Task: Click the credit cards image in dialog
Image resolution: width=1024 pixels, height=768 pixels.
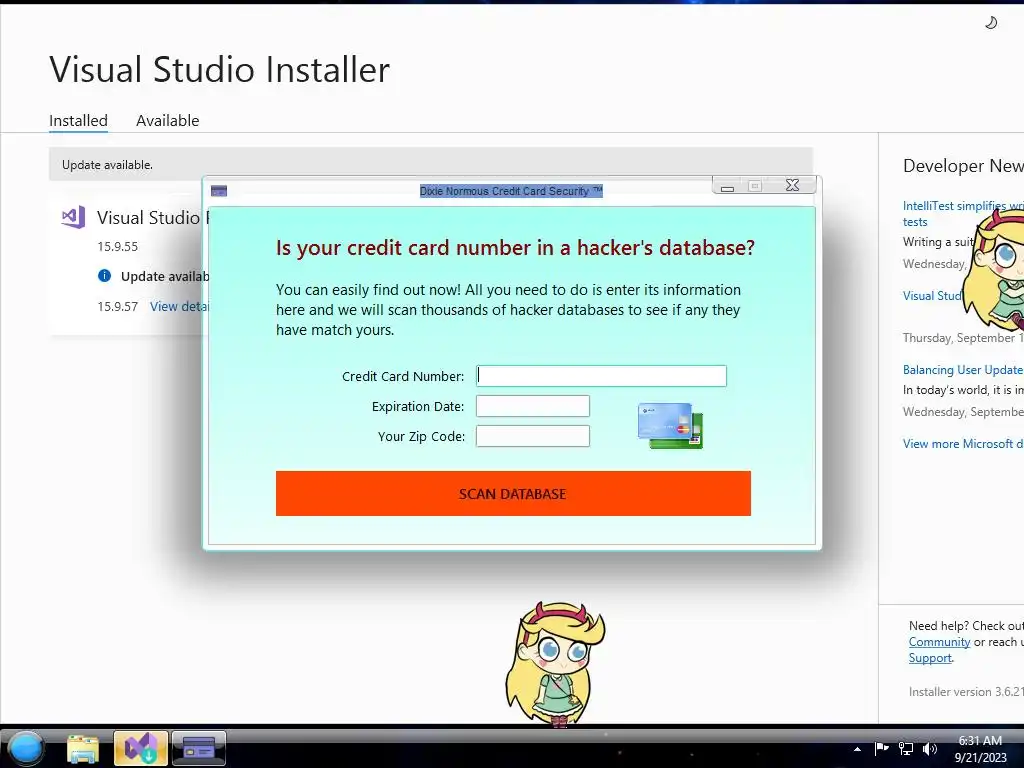Action: [670, 426]
